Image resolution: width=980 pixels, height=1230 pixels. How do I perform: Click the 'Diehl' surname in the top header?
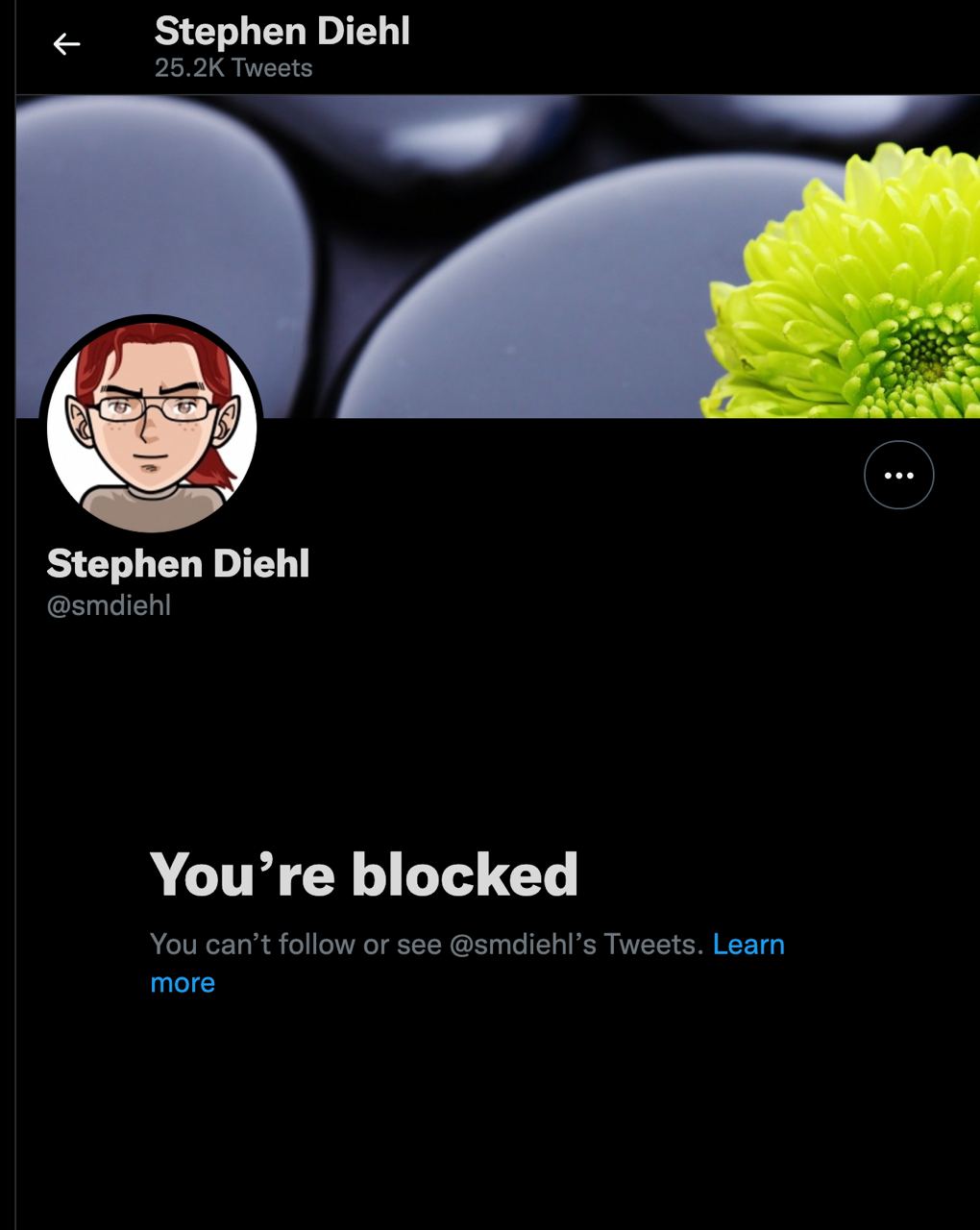363,31
